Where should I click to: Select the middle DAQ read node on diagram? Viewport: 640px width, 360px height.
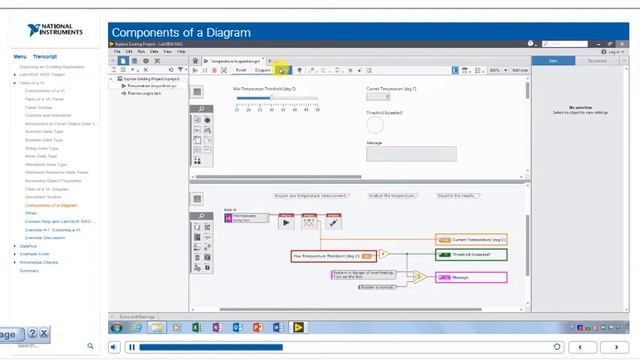tap(309, 222)
